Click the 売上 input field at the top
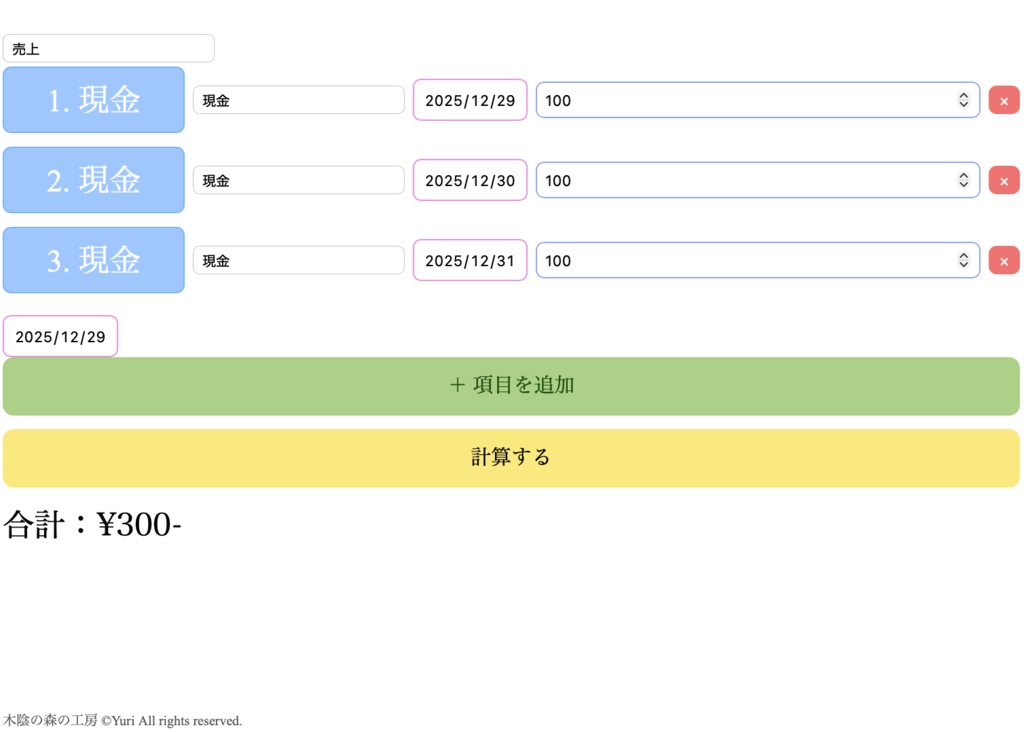1024x732 pixels. tap(109, 47)
